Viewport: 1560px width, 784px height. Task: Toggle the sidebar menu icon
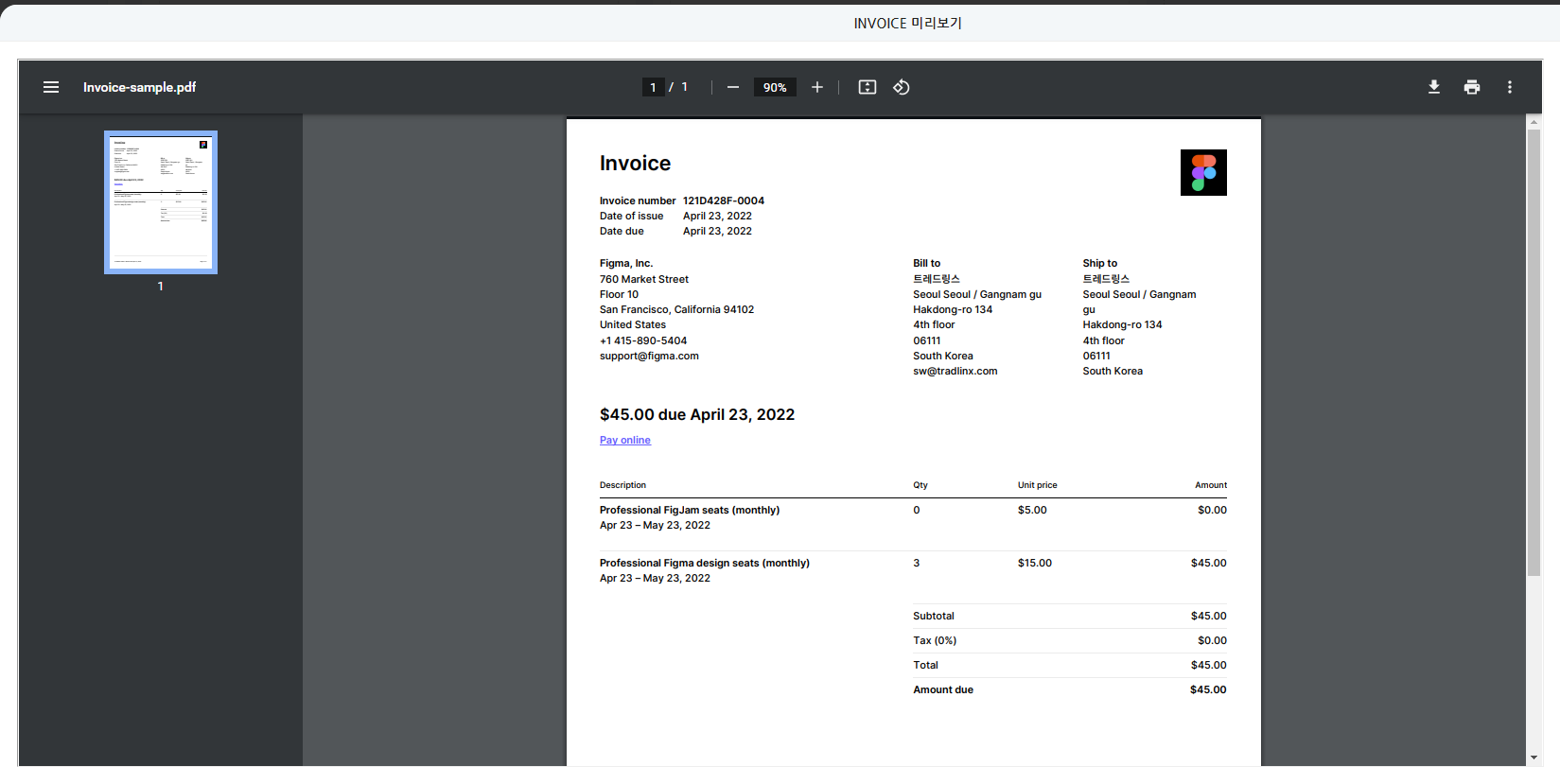[51, 87]
